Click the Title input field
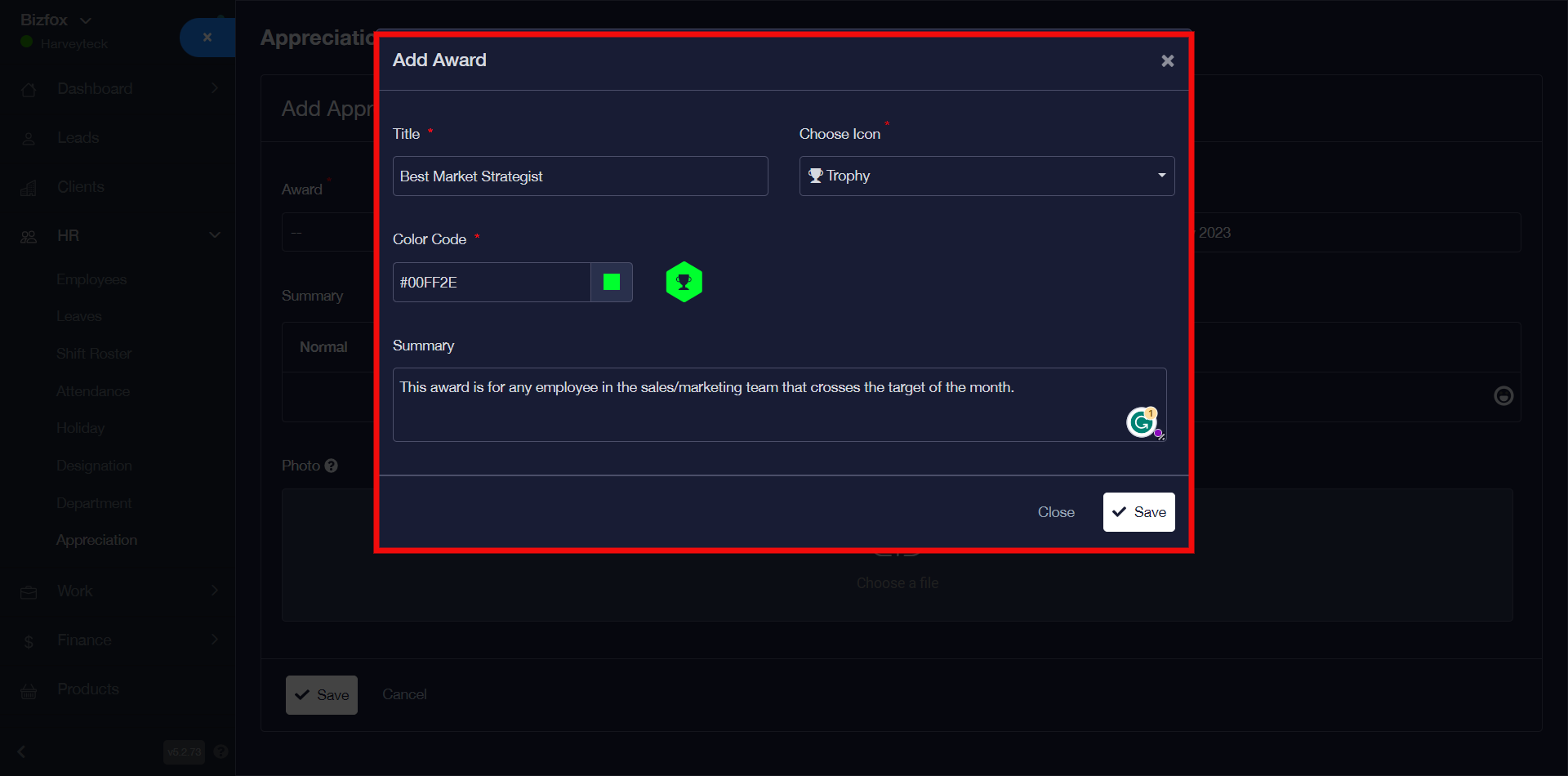 580,176
